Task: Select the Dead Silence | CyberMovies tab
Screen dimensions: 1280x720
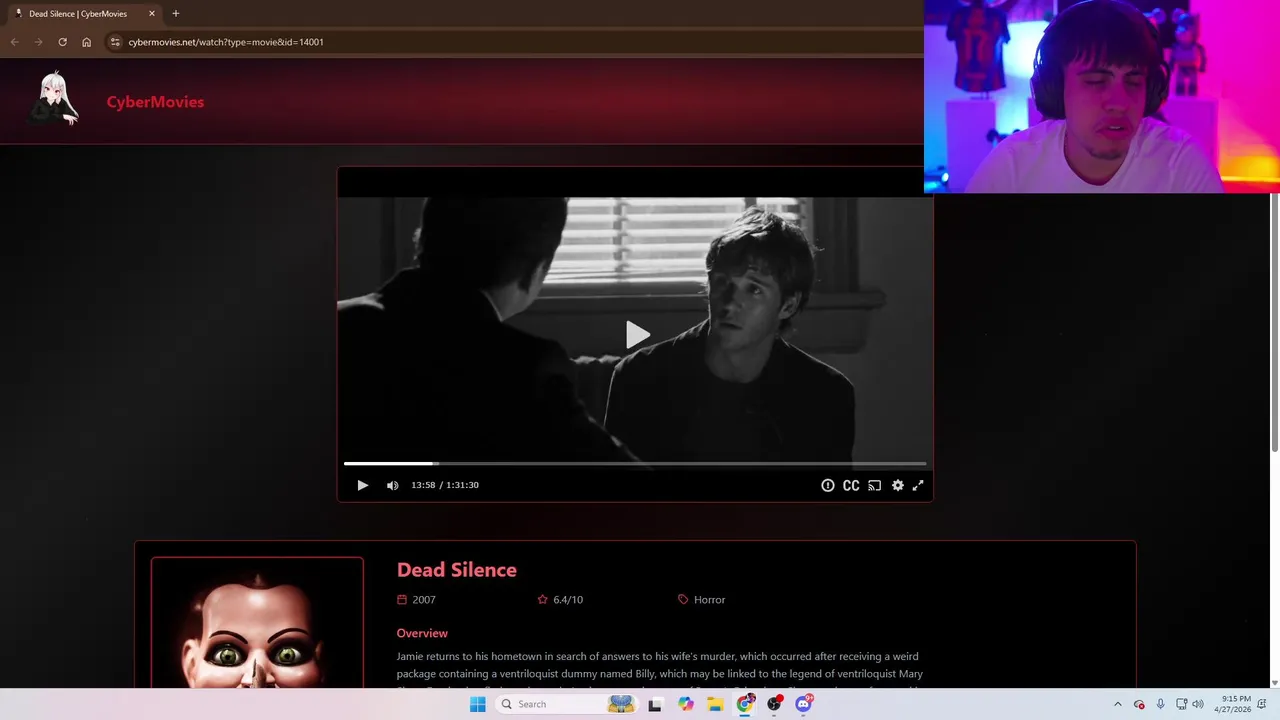Action: click(84, 14)
